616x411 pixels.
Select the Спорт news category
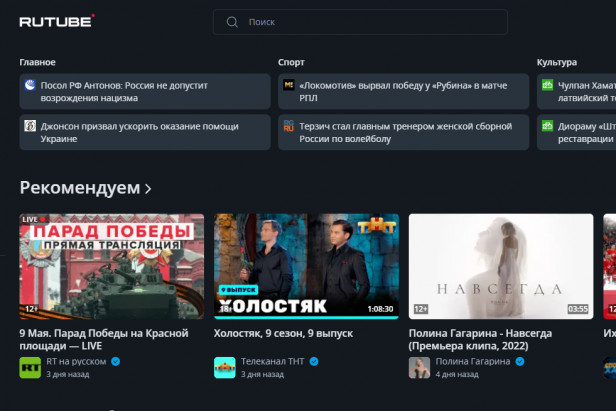point(291,62)
